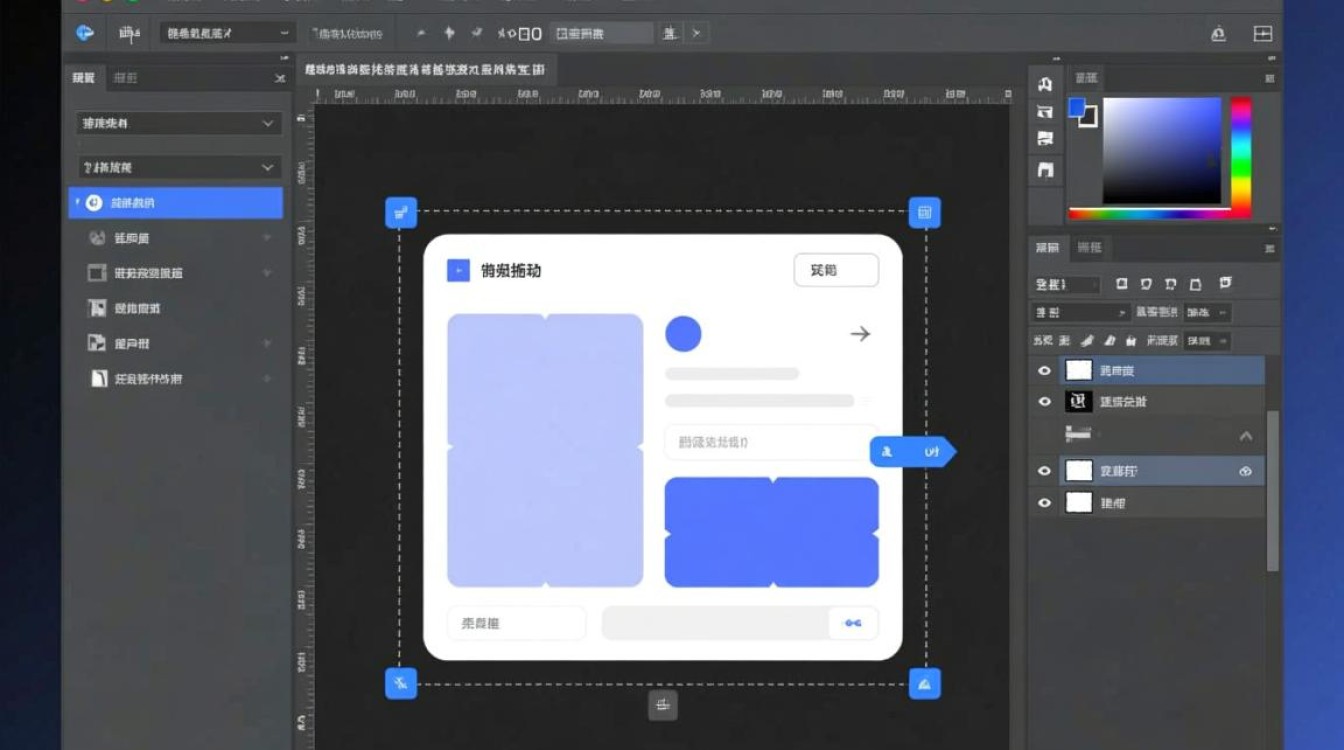Screen dimensions: 1344x750
Task: Click the topmost icon in the strip beside color picker
Action: pyautogui.click(x=1045, y=85)
